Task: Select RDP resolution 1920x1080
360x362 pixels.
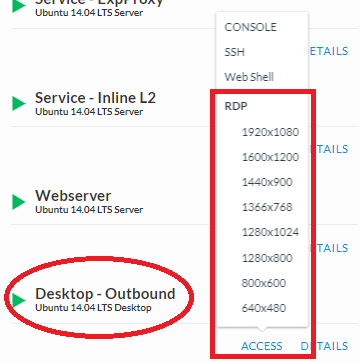Action: [x=270, y=132]
